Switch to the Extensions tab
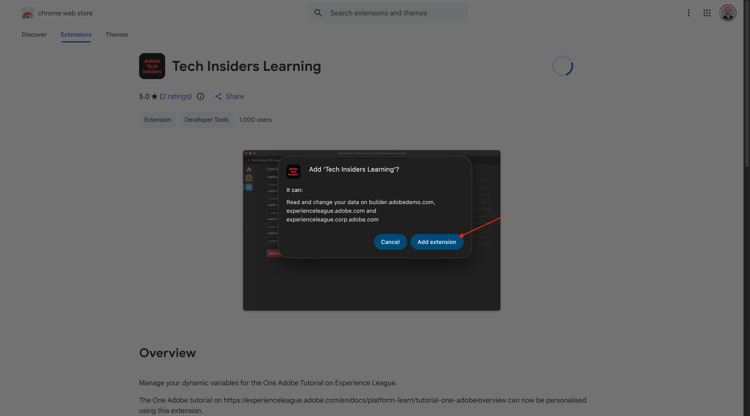The height and width of the screenshot is (416, 750). [76, 34]
